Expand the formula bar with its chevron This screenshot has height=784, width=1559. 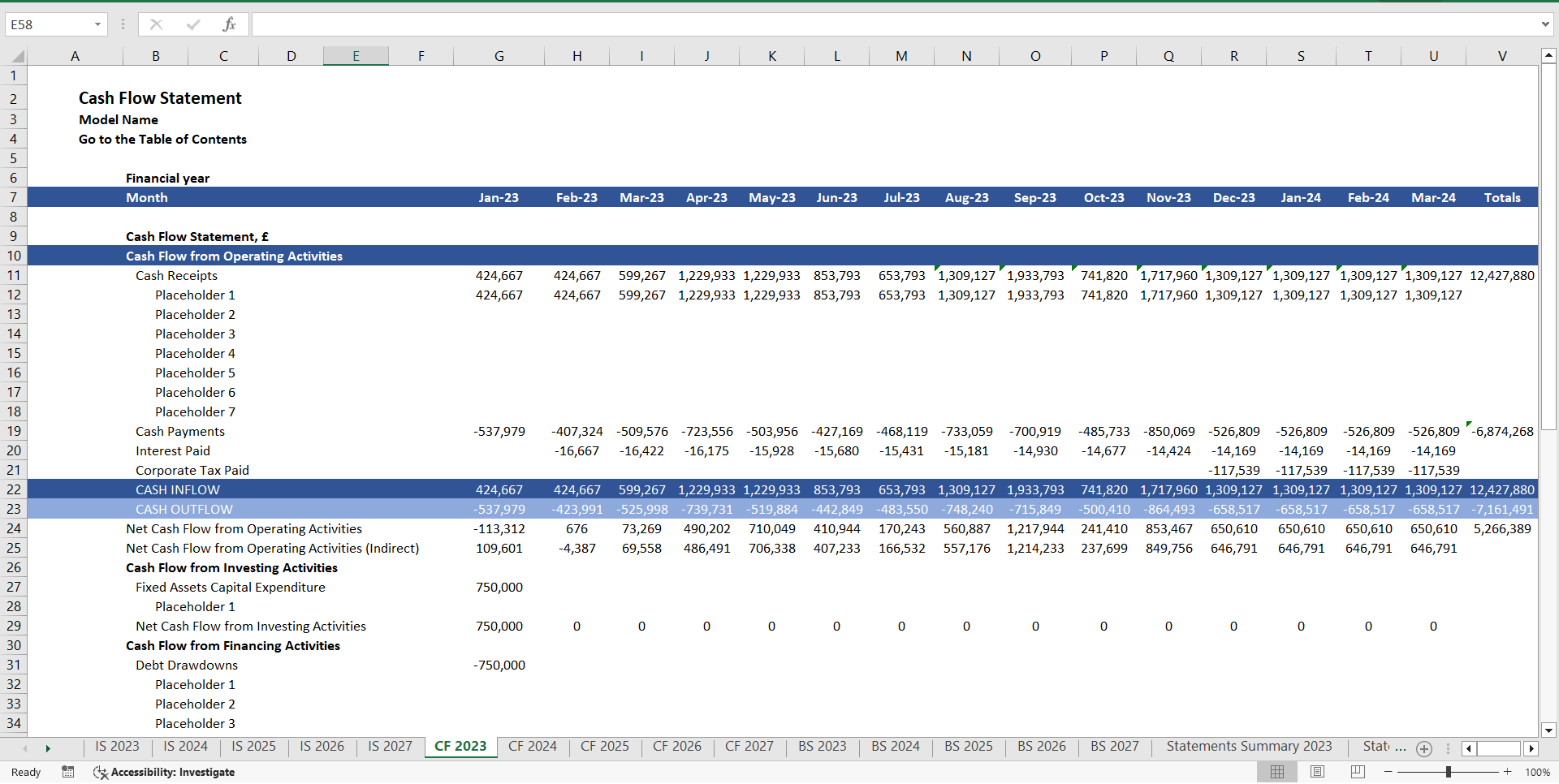1546,24
